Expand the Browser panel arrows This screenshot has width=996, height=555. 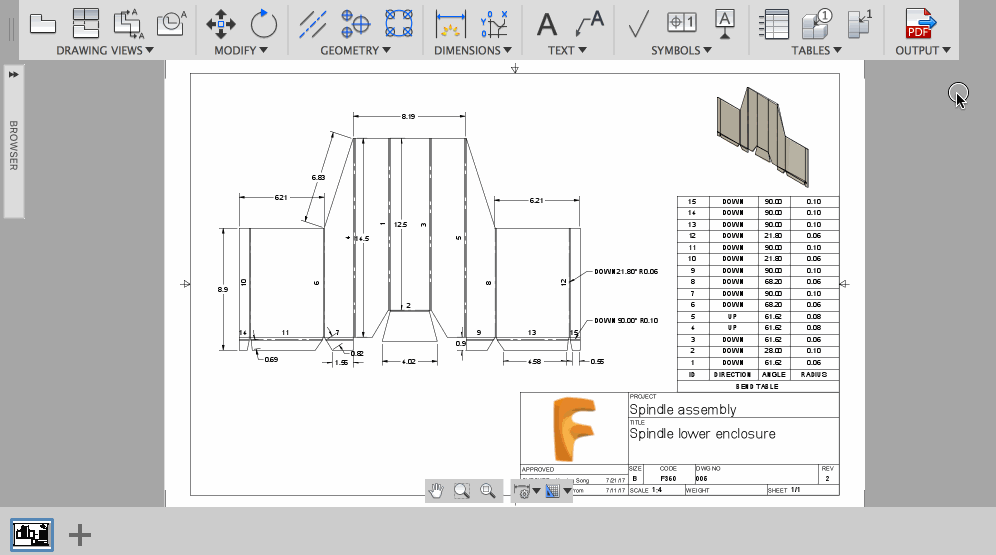coord(14,75)
